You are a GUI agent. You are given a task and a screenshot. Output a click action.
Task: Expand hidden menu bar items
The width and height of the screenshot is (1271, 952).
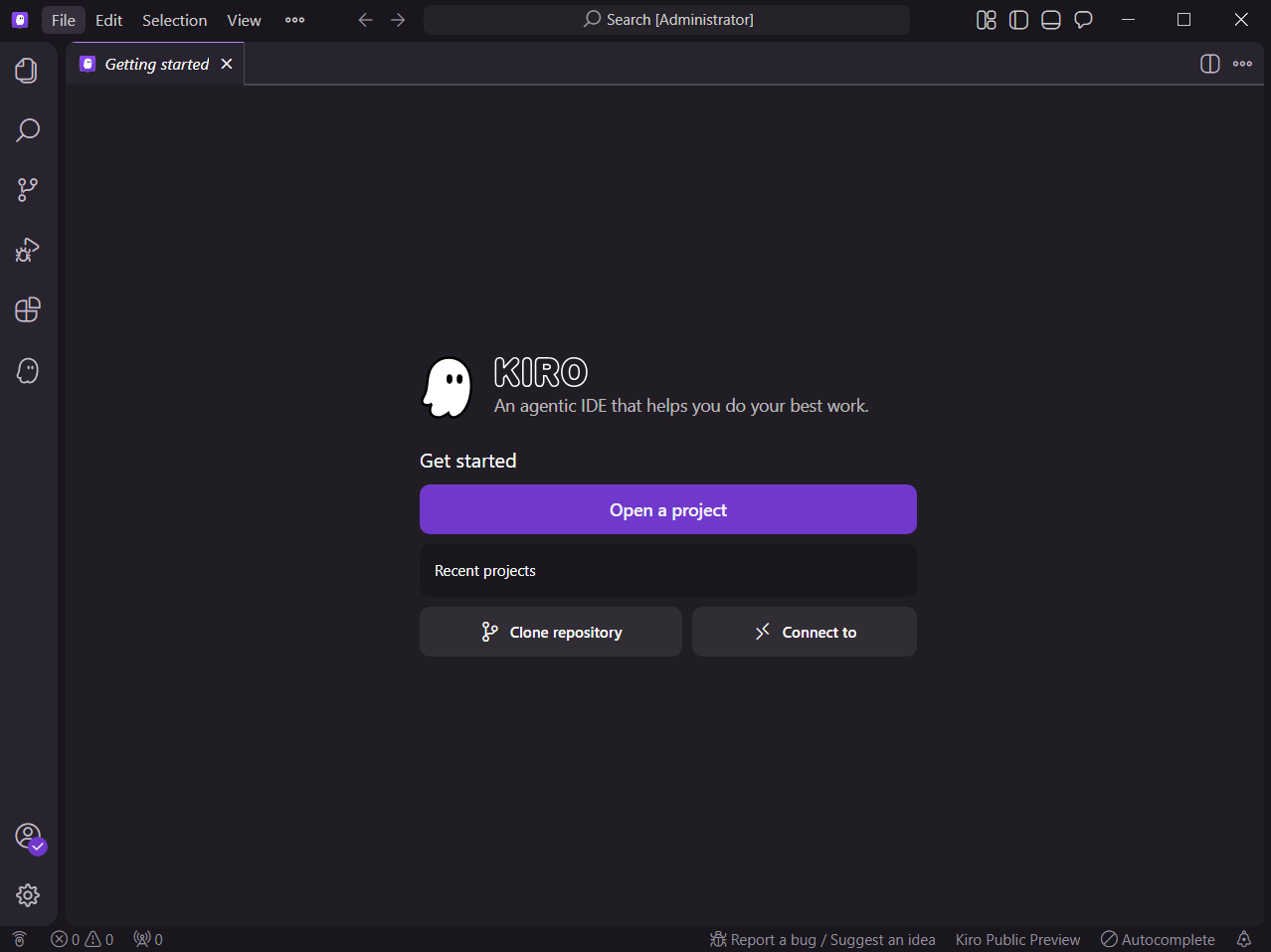pyautogui.click(x=294, y=20)
